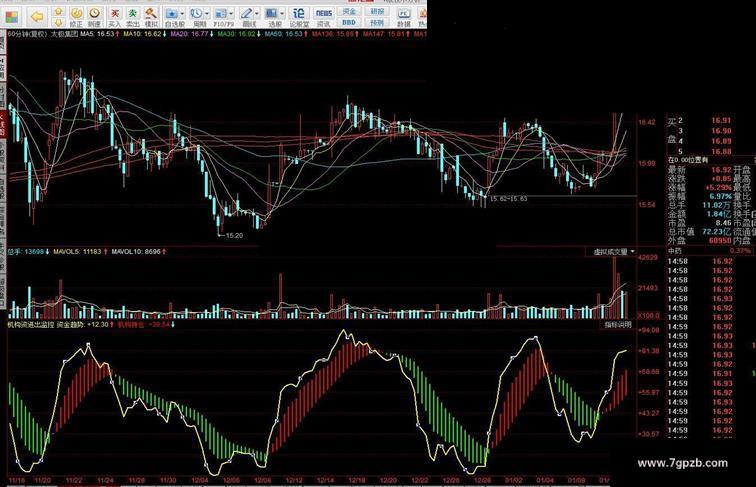Click the MA60: 16.53 indicator label

286,34
